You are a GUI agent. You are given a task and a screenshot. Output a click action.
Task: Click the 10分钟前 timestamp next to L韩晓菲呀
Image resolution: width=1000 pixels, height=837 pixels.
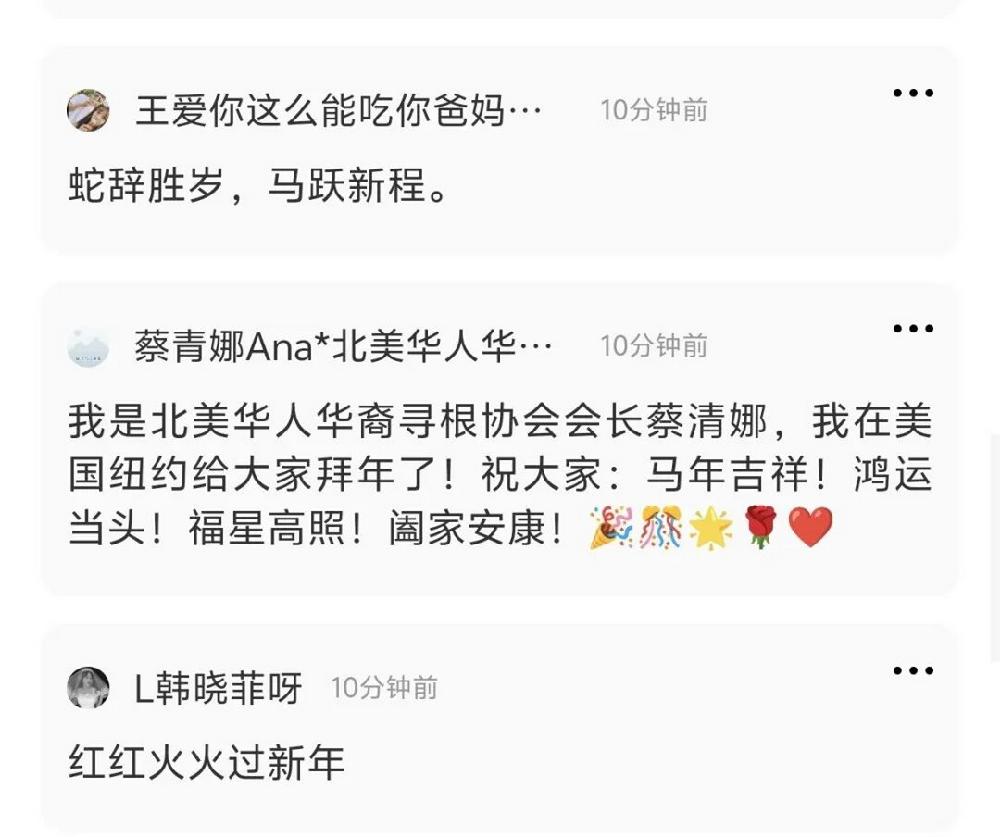point(384,688)
